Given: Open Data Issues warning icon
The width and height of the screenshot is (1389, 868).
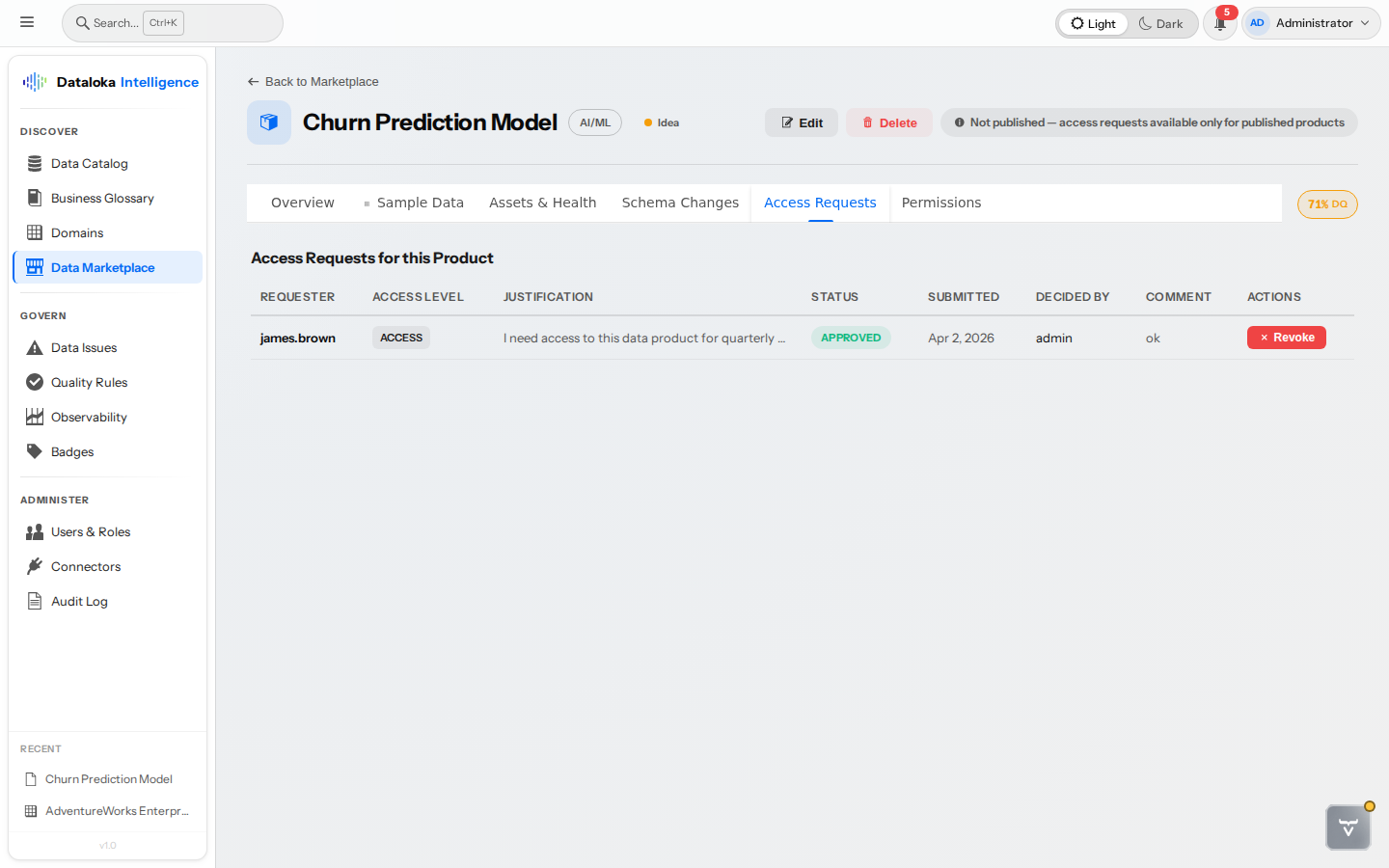Looking at the screenshot, I should [34, 347].
